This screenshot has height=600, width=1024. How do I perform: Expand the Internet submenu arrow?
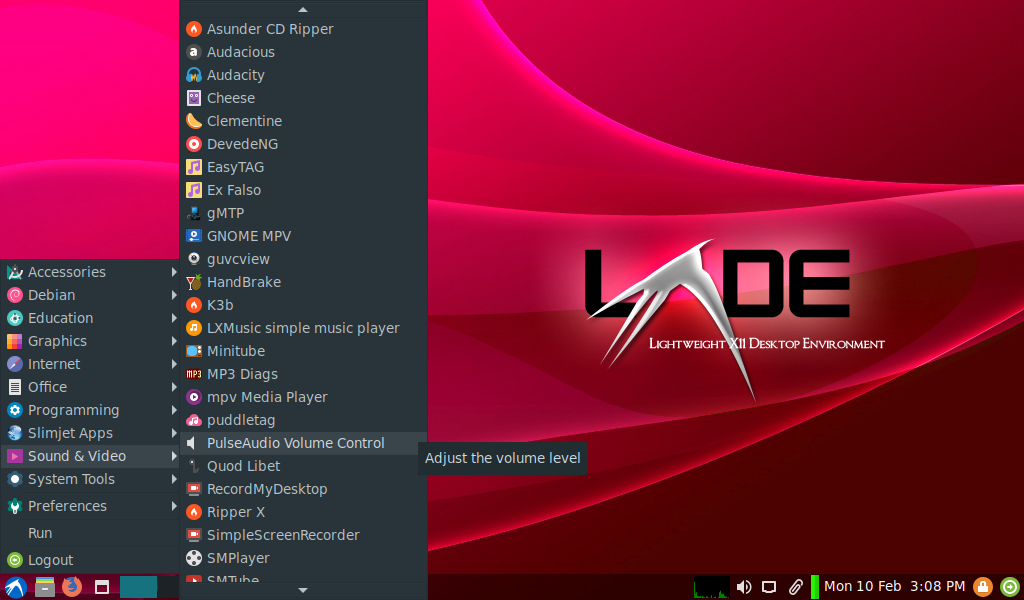(174, 364)
